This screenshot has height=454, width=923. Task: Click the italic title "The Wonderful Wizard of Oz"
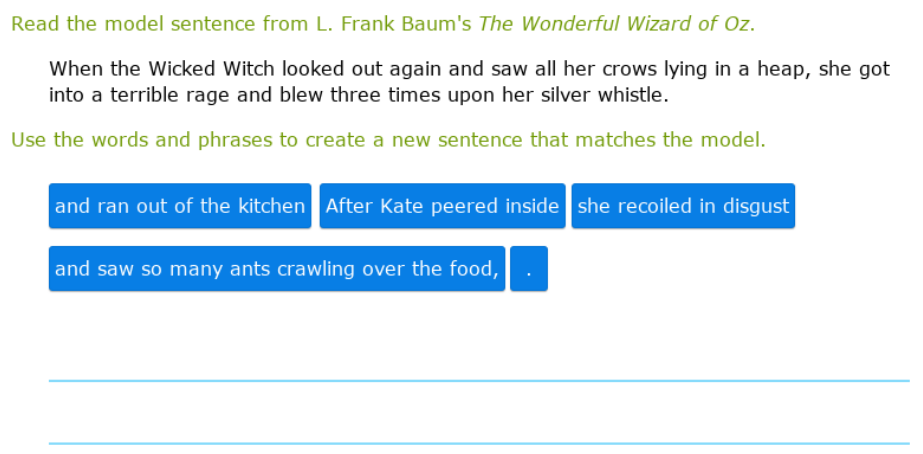pos(614,23)
